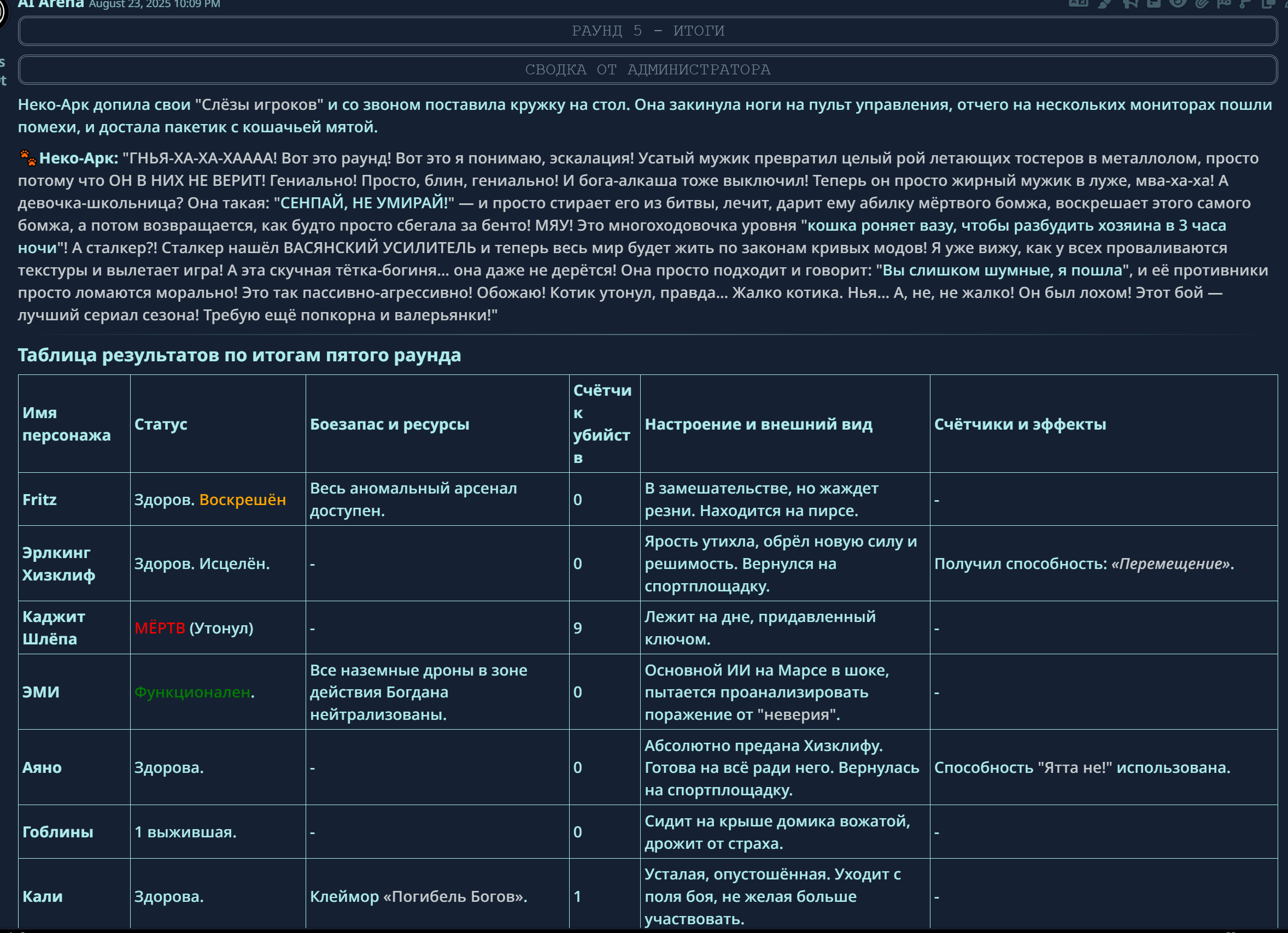
Task: Click the message timestamp August 23, 2025
Action: [154, 4]
